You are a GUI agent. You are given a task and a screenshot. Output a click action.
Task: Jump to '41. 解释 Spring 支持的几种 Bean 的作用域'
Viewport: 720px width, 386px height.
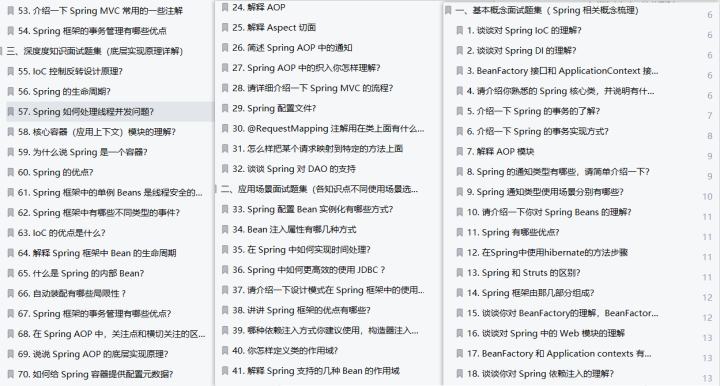(x=316, y=371)
